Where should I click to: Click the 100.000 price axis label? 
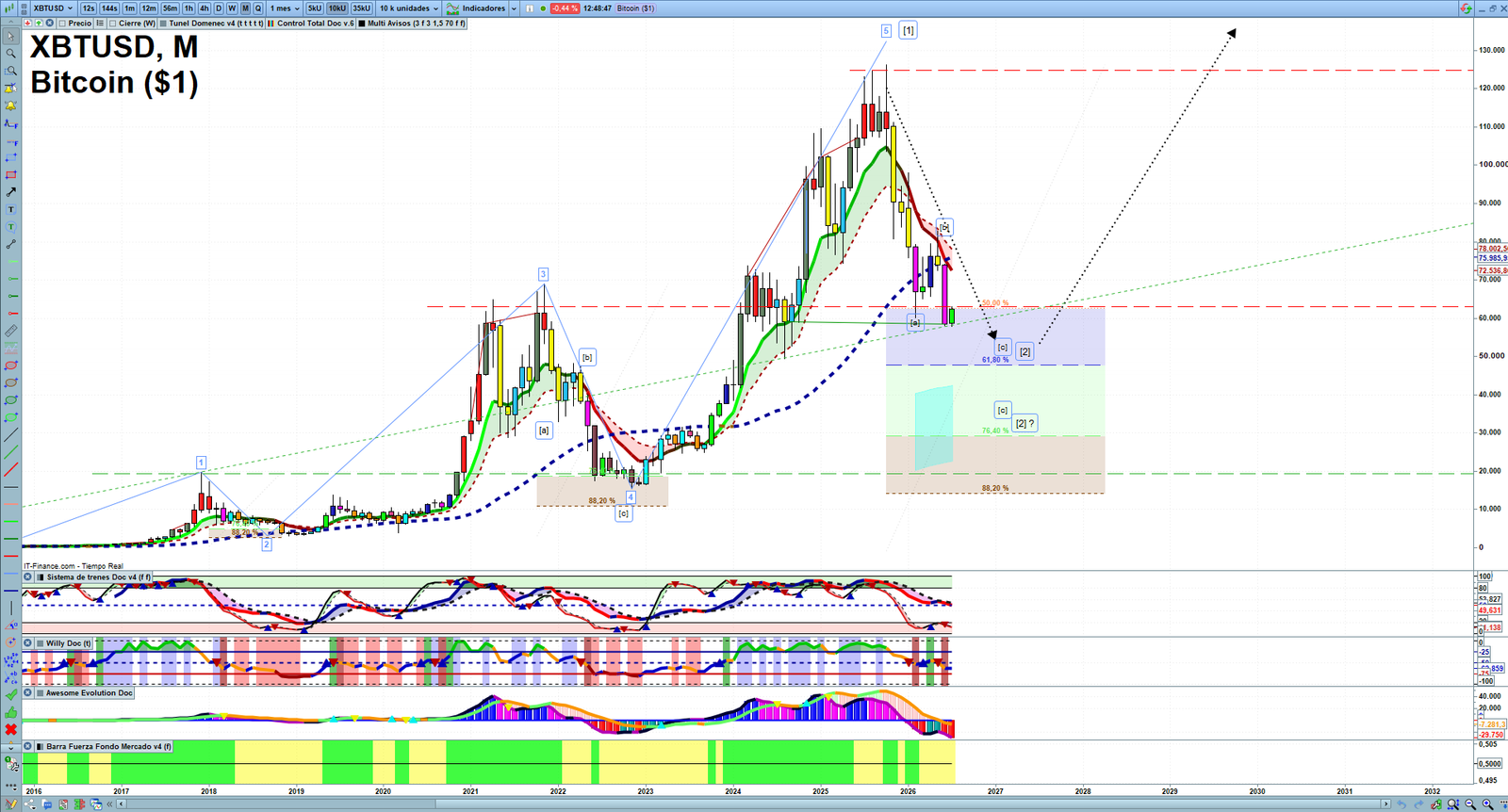1492,165
